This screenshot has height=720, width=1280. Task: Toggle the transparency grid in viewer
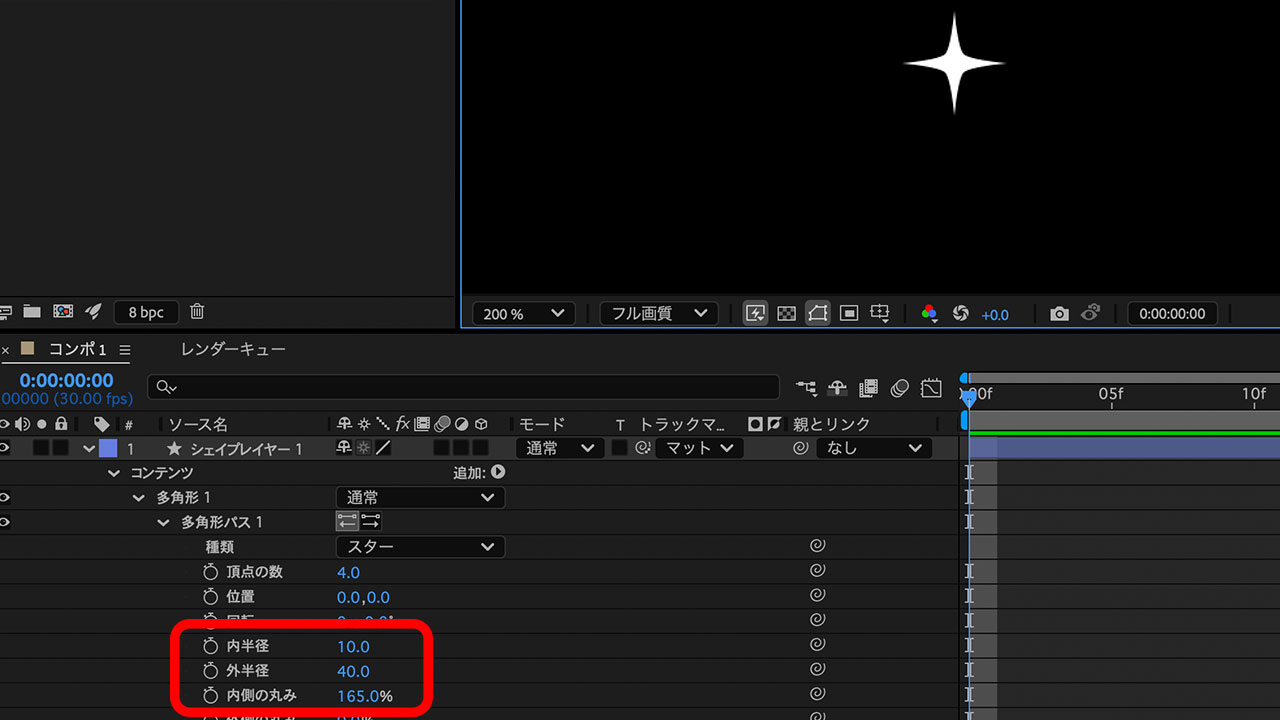coord(786,314)
